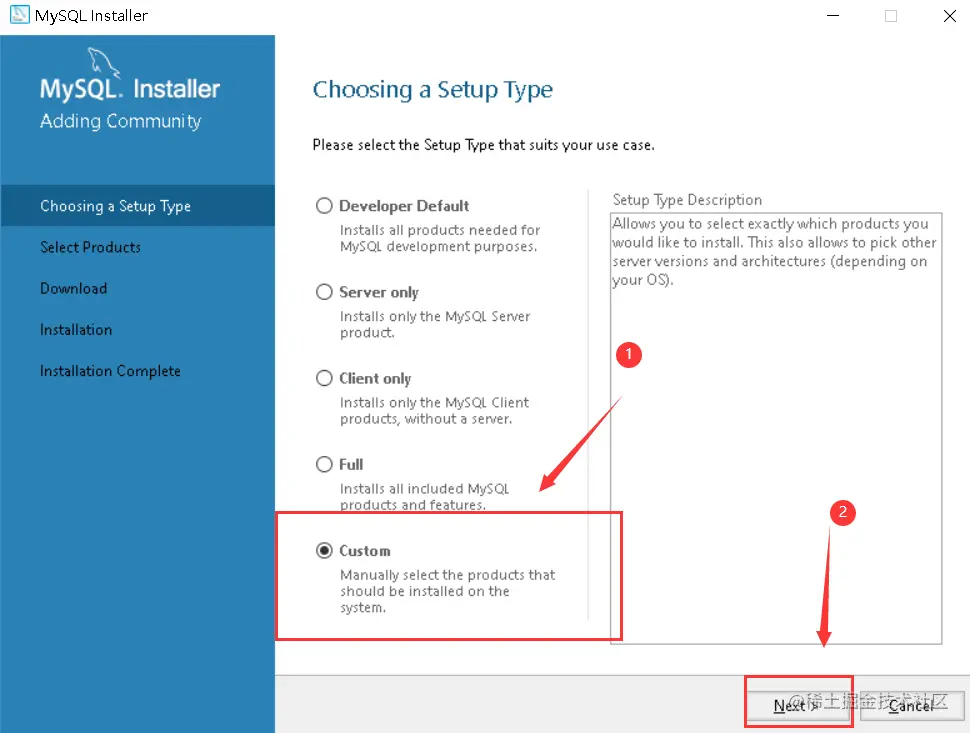Click 'Installs only the MySQL Server' description
970x733 pixels.
[435, 324]
